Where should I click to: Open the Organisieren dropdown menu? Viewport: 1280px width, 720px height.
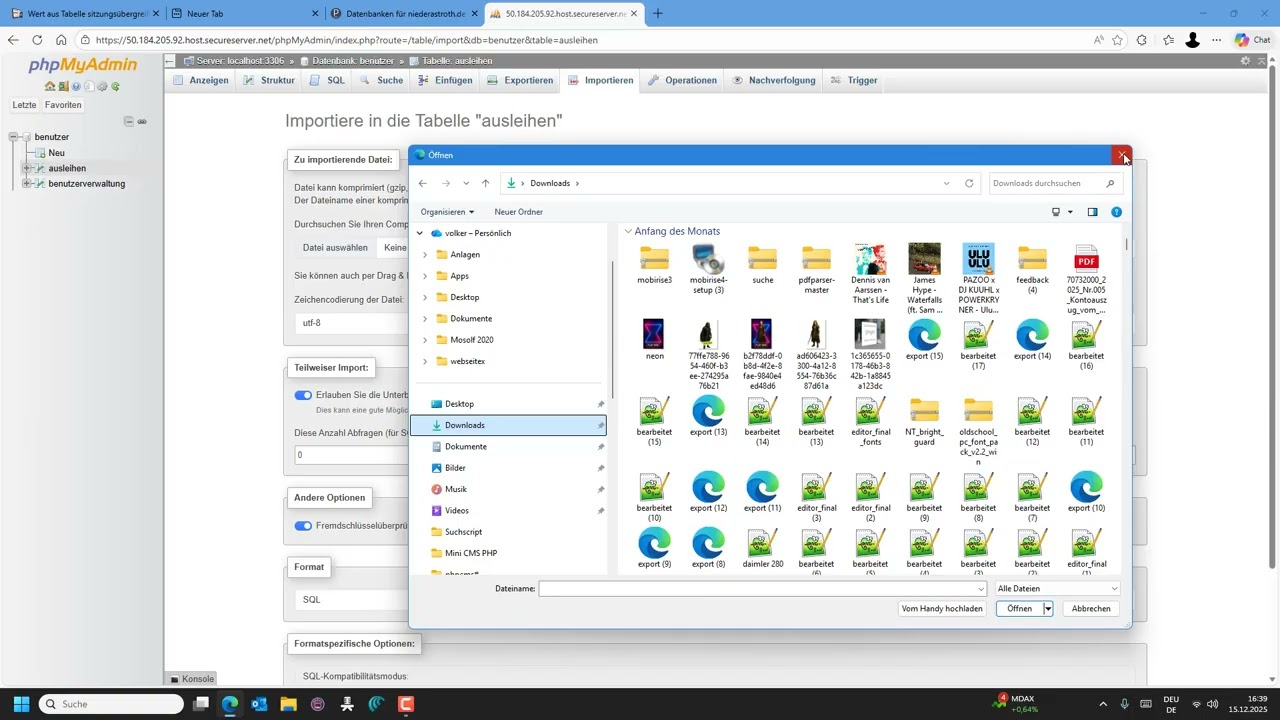[x=447, y=212]
